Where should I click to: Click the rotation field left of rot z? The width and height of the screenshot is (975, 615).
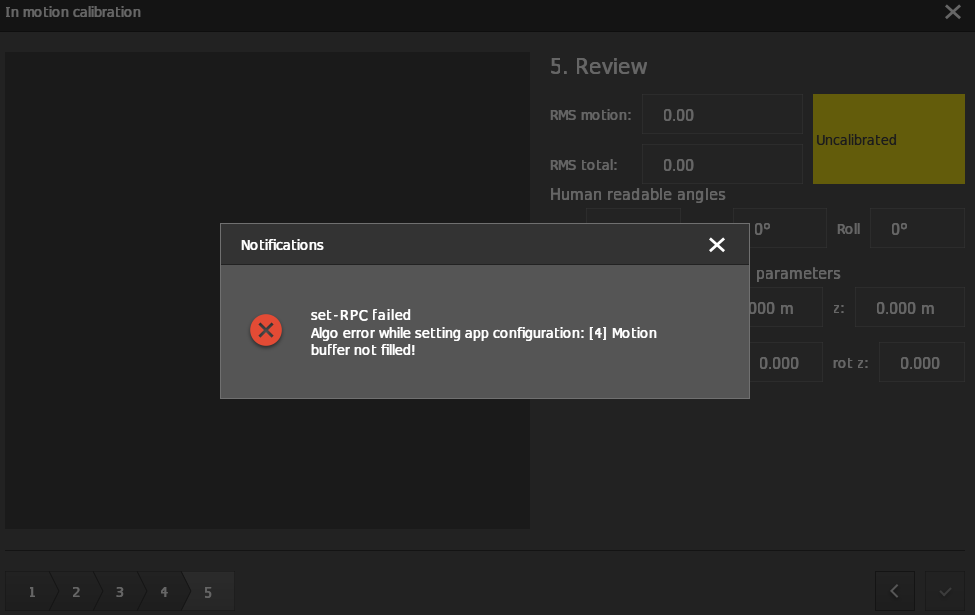pos(781,363)
